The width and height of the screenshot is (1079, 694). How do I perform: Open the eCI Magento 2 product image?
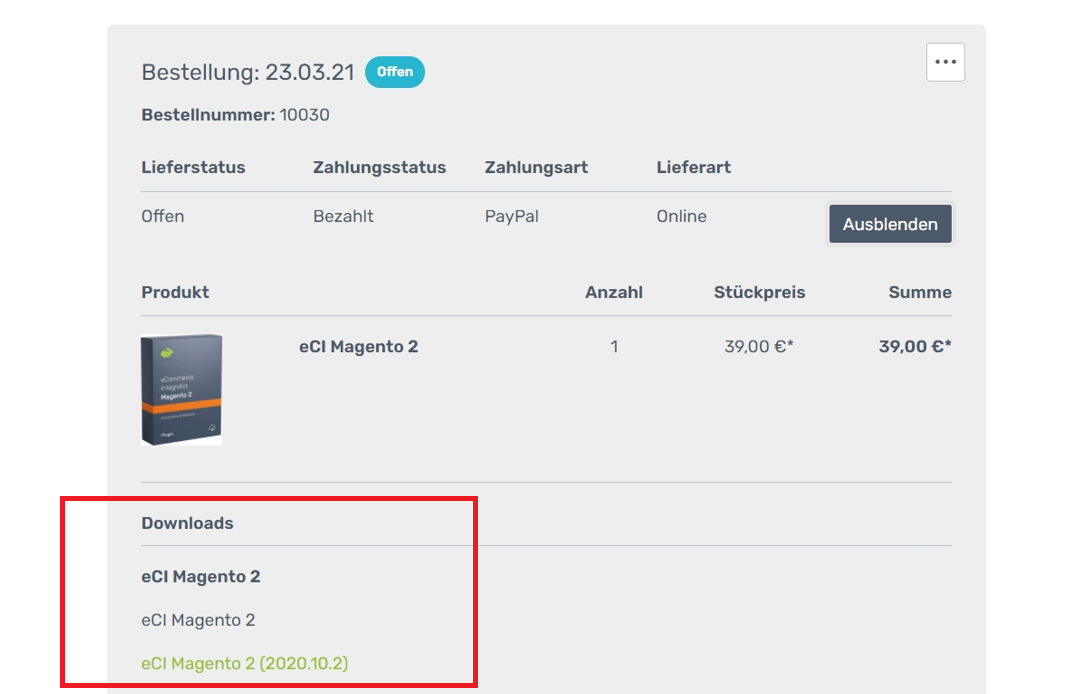point(182,389)
